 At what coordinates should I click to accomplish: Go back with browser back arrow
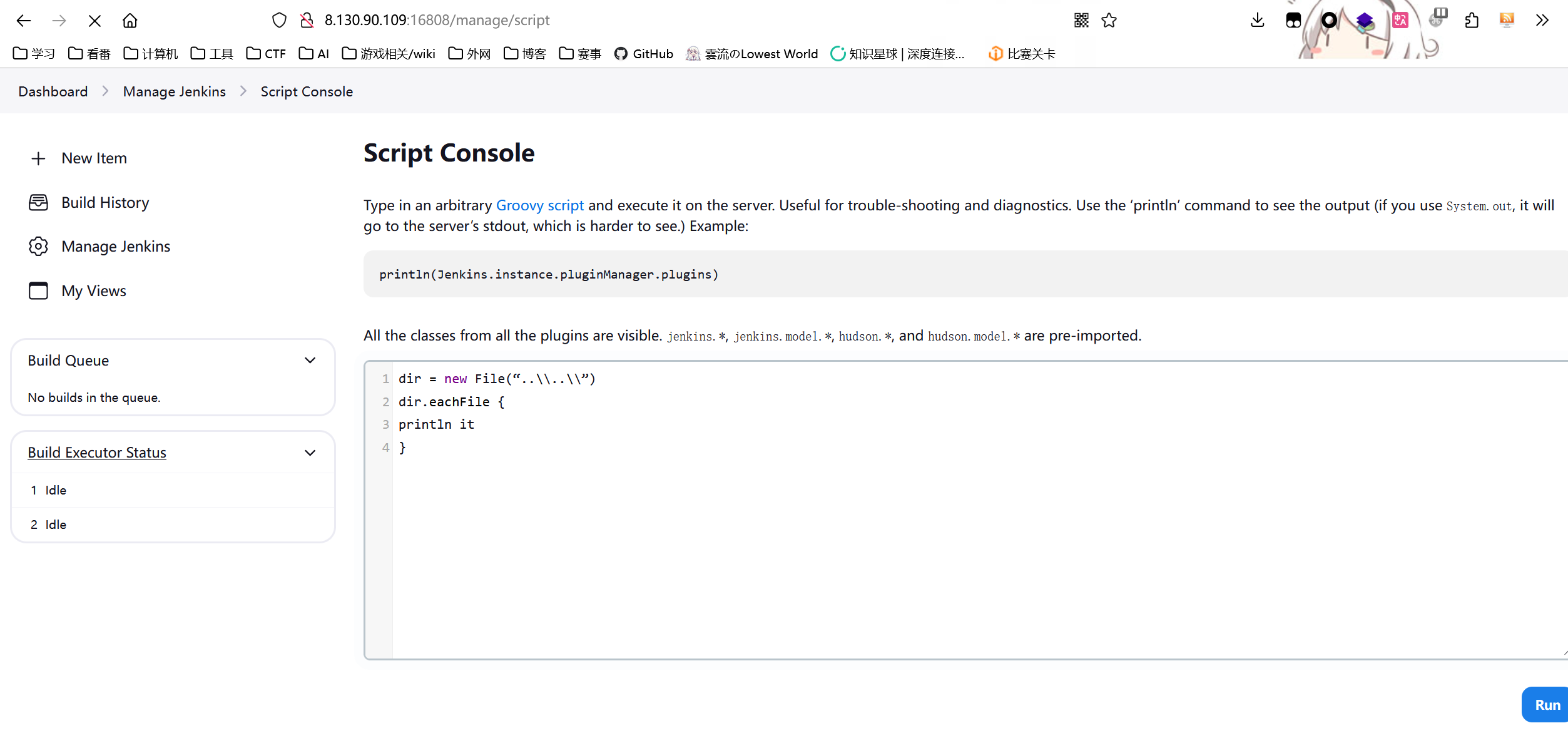(x=24, y=21)
